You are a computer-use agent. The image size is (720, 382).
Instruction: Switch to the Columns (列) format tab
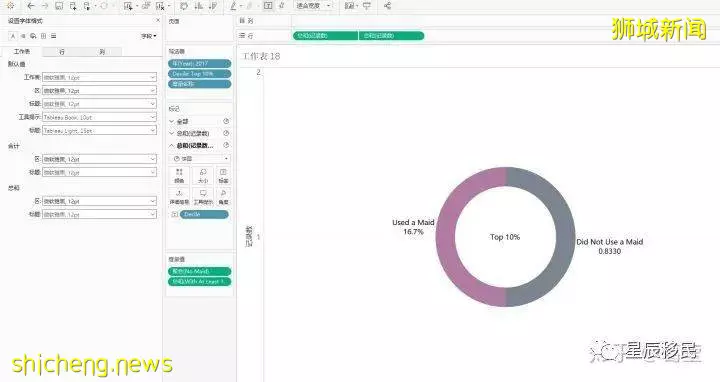(102, 52)
